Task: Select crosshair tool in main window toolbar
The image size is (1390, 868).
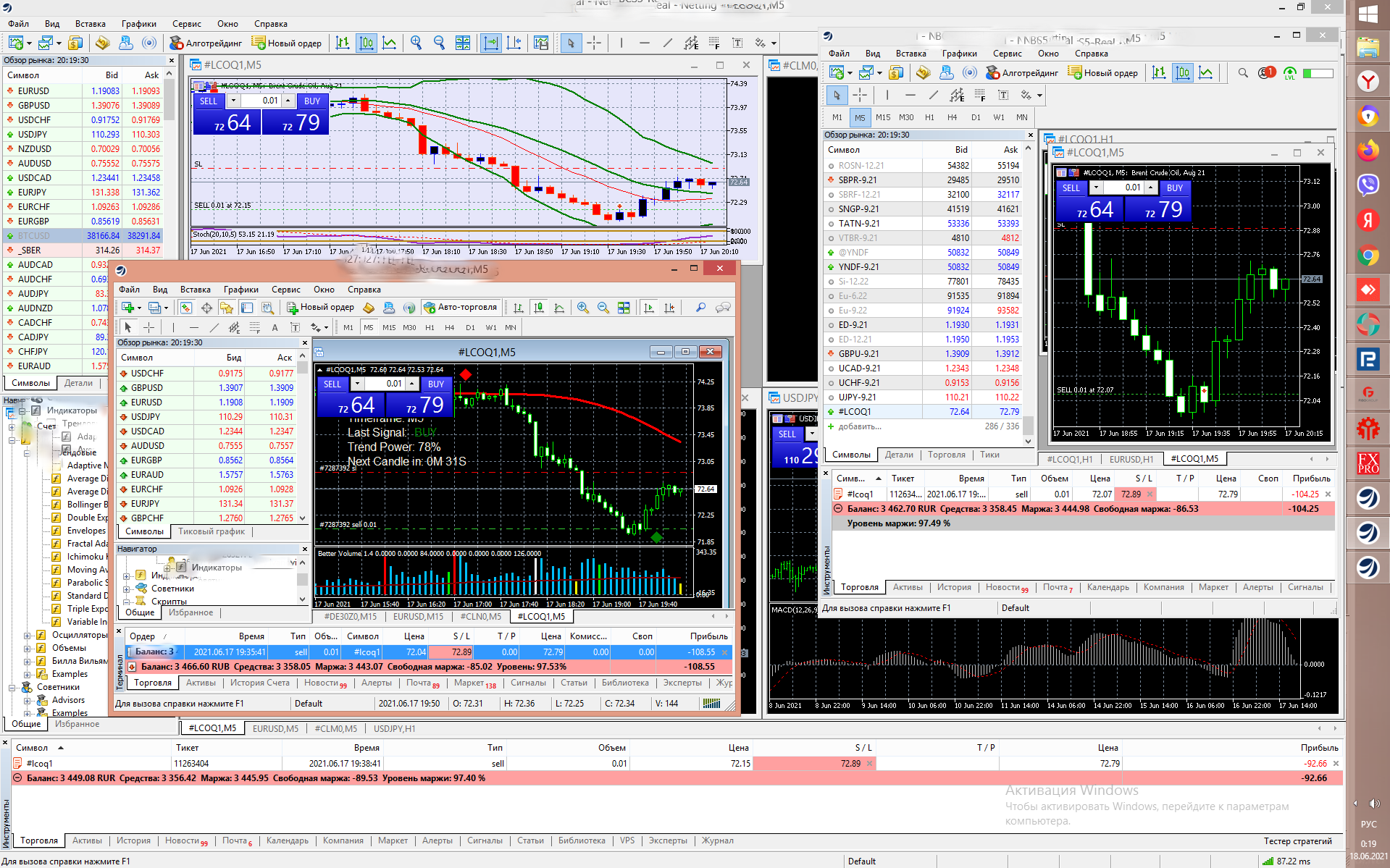Action: click(x=594, y=43)
